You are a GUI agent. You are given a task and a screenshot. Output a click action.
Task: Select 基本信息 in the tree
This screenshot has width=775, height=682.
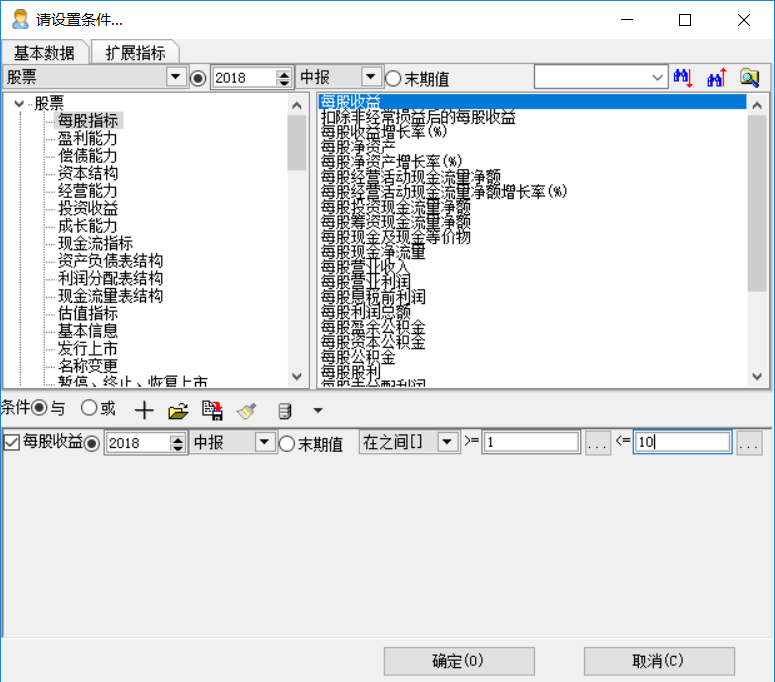coord(88,331)
